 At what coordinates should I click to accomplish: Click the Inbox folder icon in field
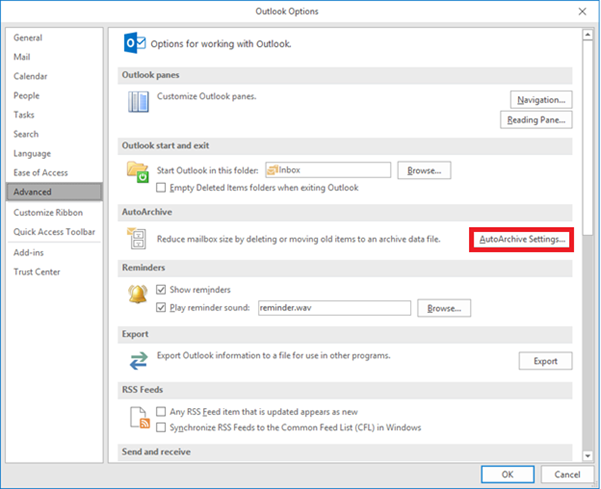click(272, 170)
